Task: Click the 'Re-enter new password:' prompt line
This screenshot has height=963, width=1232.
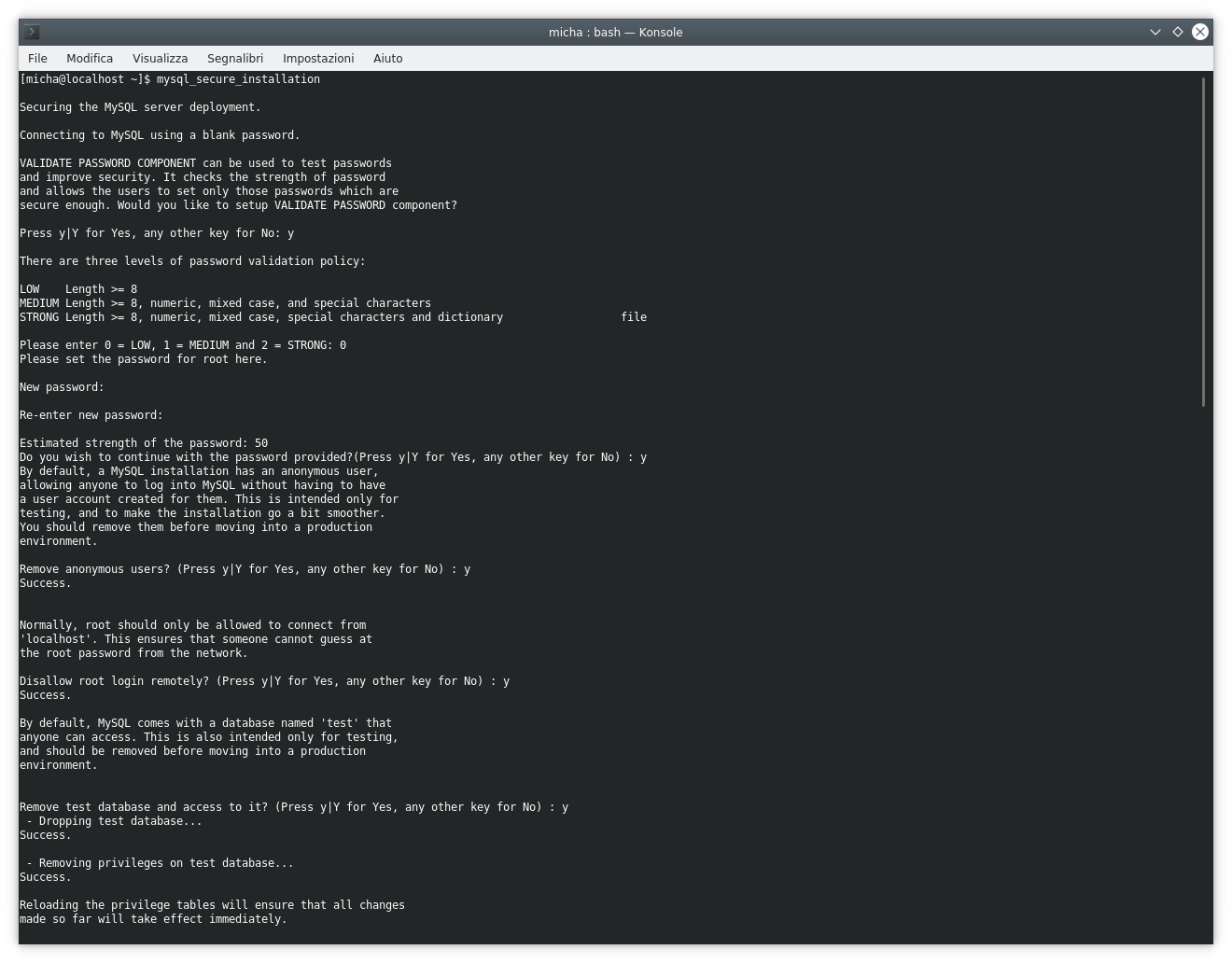Action: click(91, 415)
